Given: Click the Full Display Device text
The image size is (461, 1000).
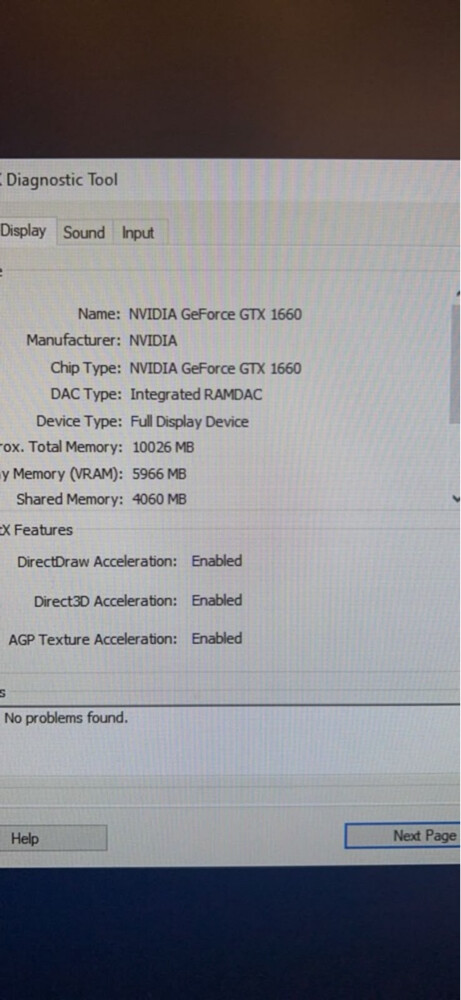Looking at the screenshot, I should [189, 422].
